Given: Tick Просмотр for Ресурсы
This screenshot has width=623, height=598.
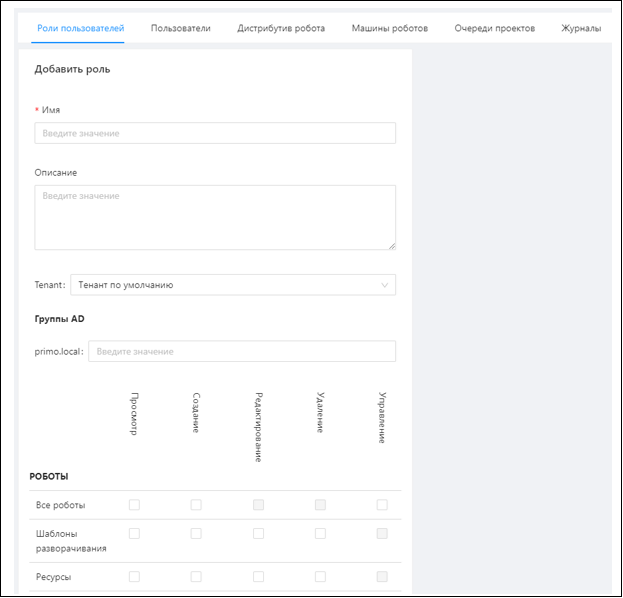Looking at the screenshot, I should [x=134, y=577].
